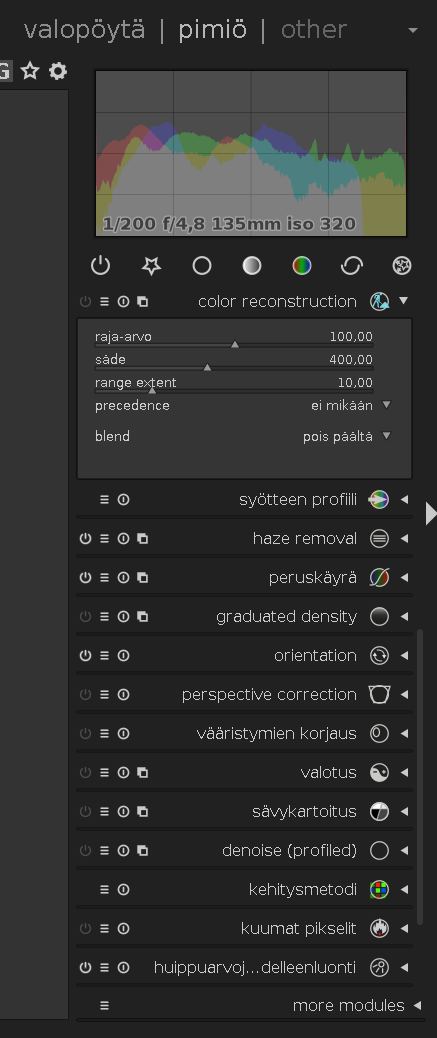Disable the haze removal module

85,538
